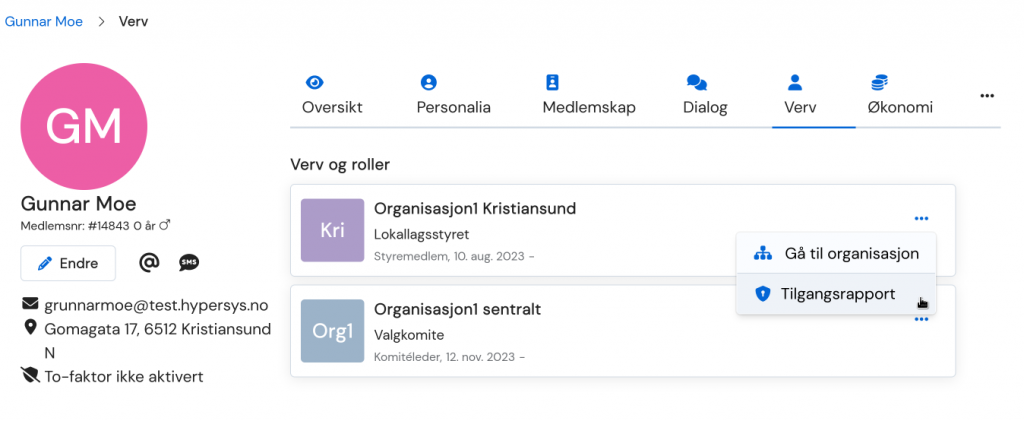Click the location pin icon by address
The image size is (1024, 421).
pyautogui.click(x=29, y=328)
